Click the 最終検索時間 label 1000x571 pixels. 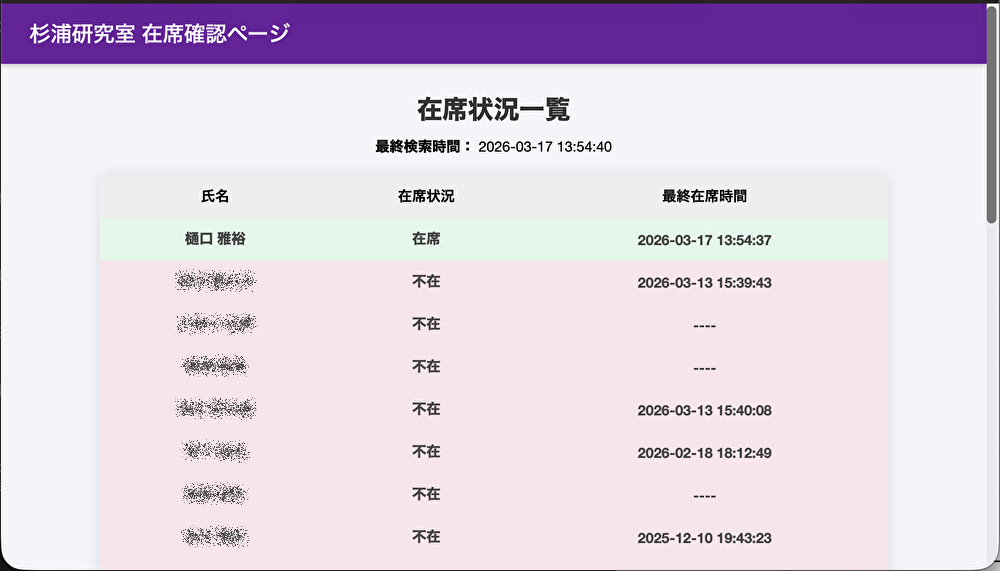tap(422, 147)
